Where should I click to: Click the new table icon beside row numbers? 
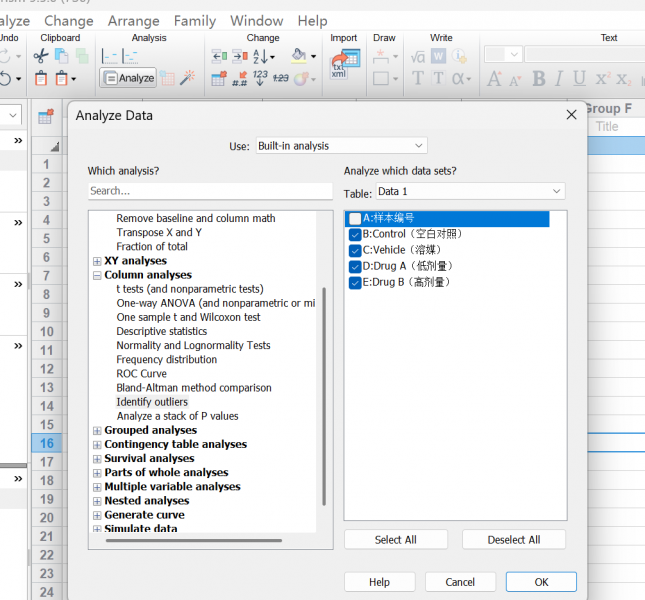(46, 117)
